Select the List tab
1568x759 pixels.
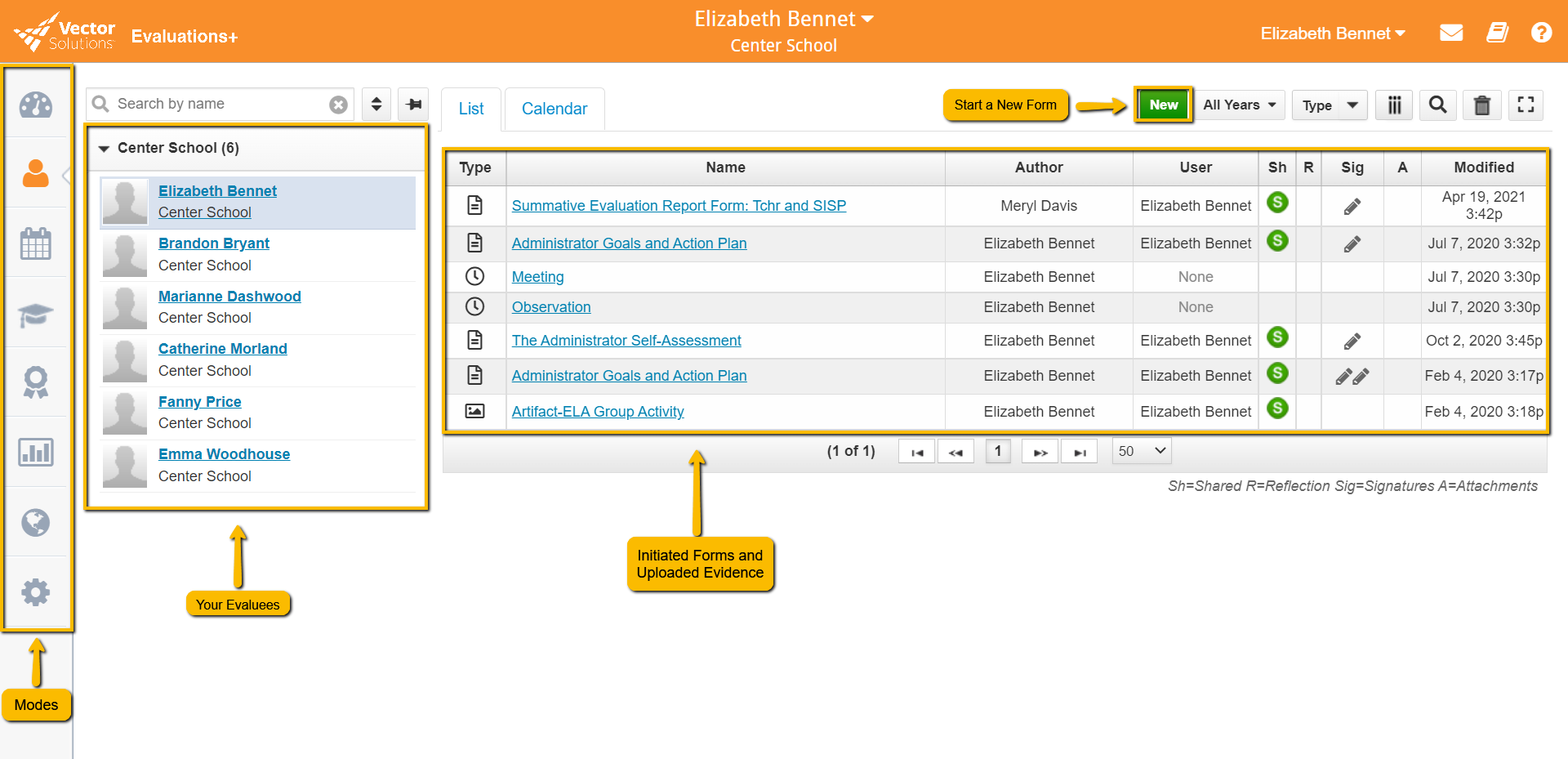[470, 108]
